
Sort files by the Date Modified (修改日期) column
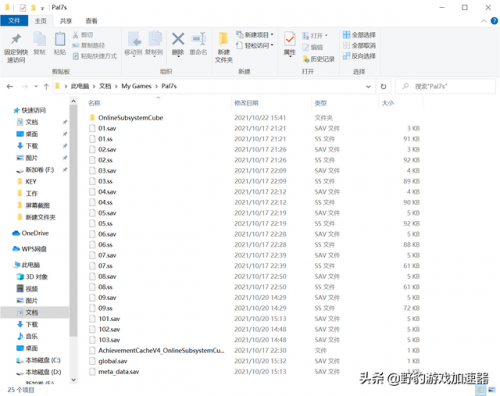click(246, 103)
